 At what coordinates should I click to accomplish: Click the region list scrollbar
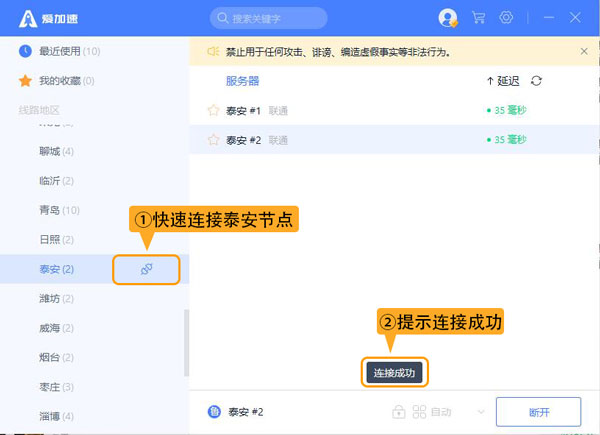[x=186, y=343]
